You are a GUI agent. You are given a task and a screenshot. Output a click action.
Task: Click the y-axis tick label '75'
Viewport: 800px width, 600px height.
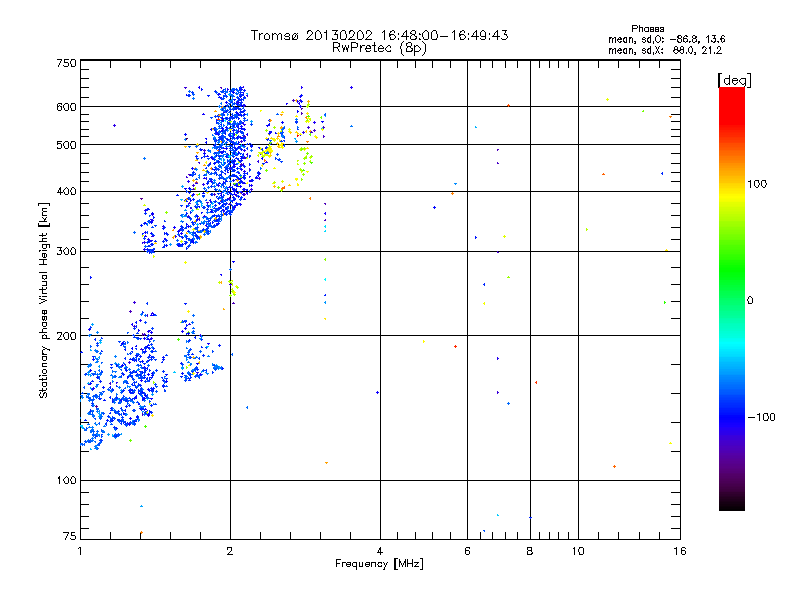[70, 536]
